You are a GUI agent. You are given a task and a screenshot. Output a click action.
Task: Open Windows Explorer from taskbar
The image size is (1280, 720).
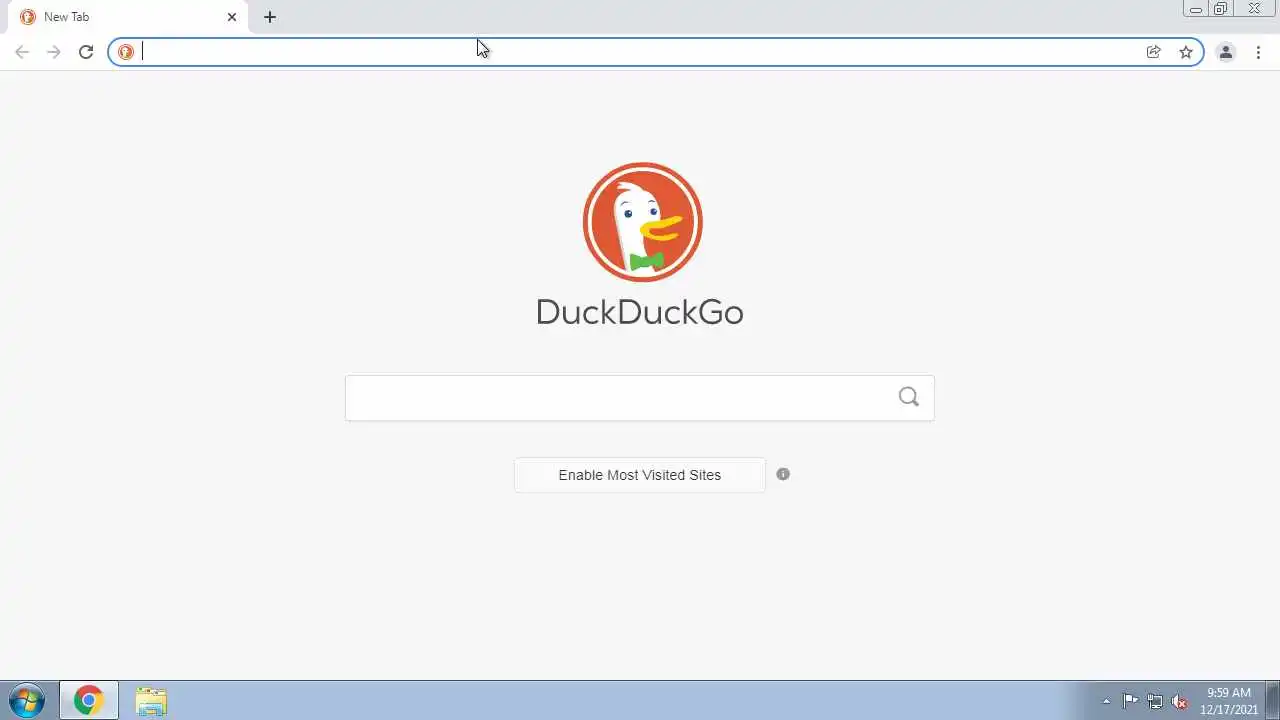coord(151,701)
